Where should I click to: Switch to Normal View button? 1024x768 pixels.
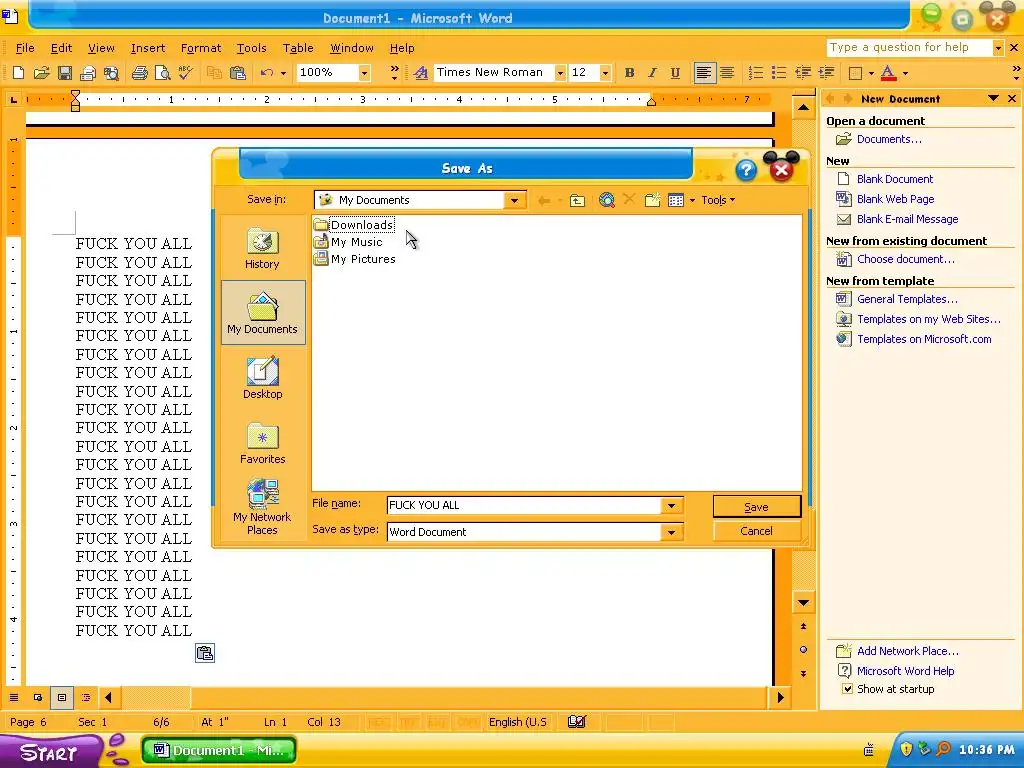14,697
